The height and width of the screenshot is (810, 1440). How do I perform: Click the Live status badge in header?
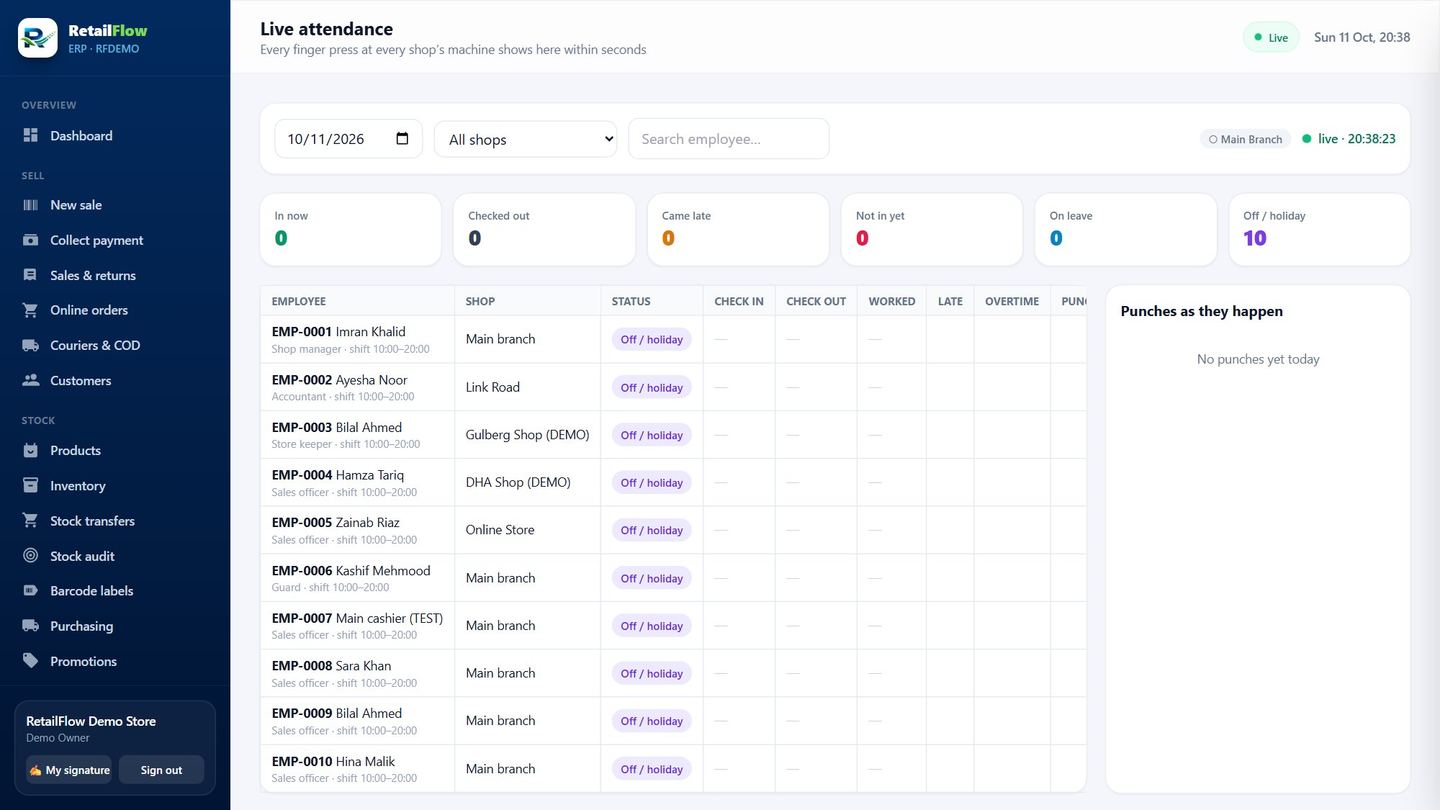point(1271,38)
